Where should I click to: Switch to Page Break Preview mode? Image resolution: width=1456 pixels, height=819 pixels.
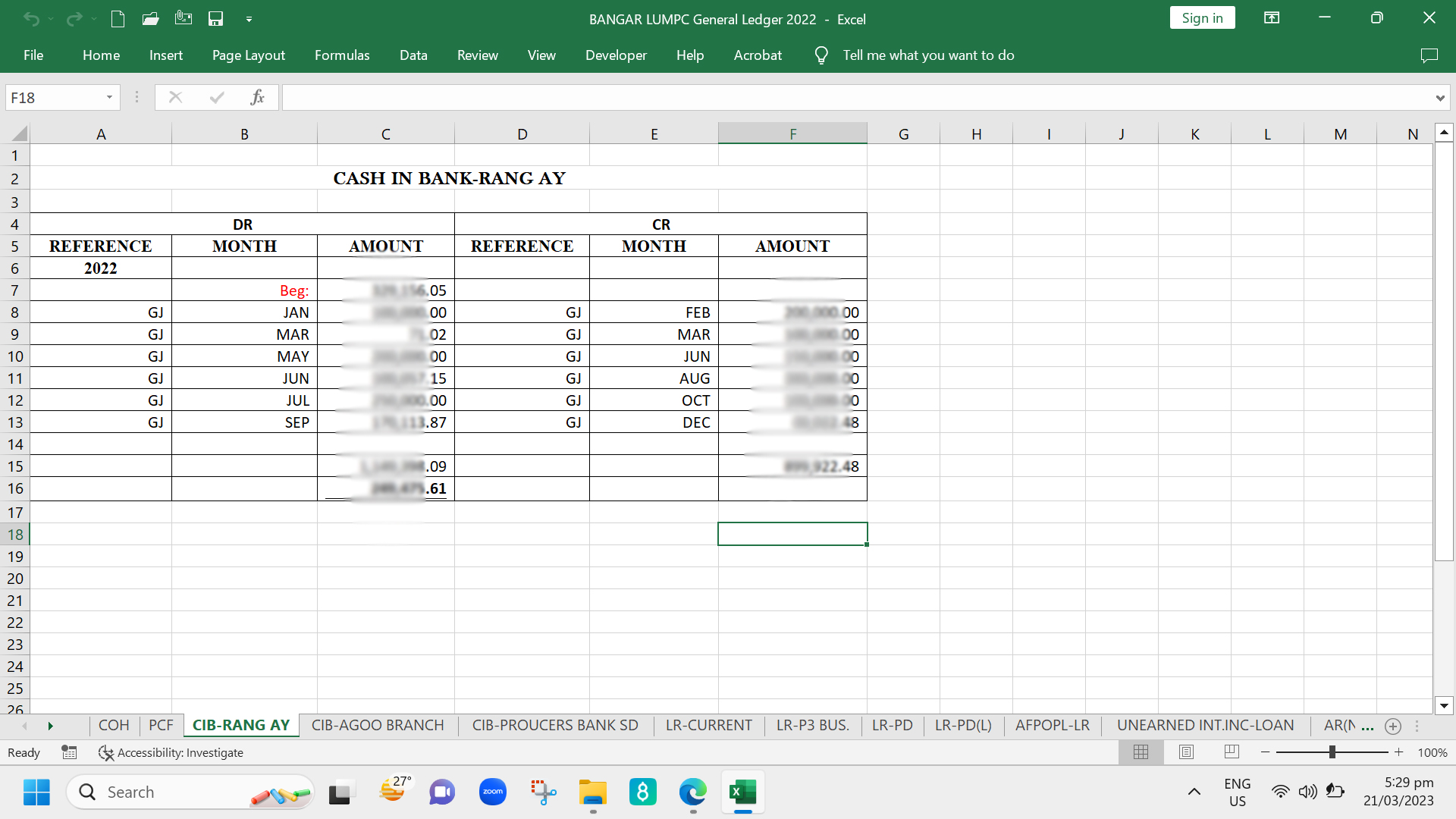(x=1232, y=752)
